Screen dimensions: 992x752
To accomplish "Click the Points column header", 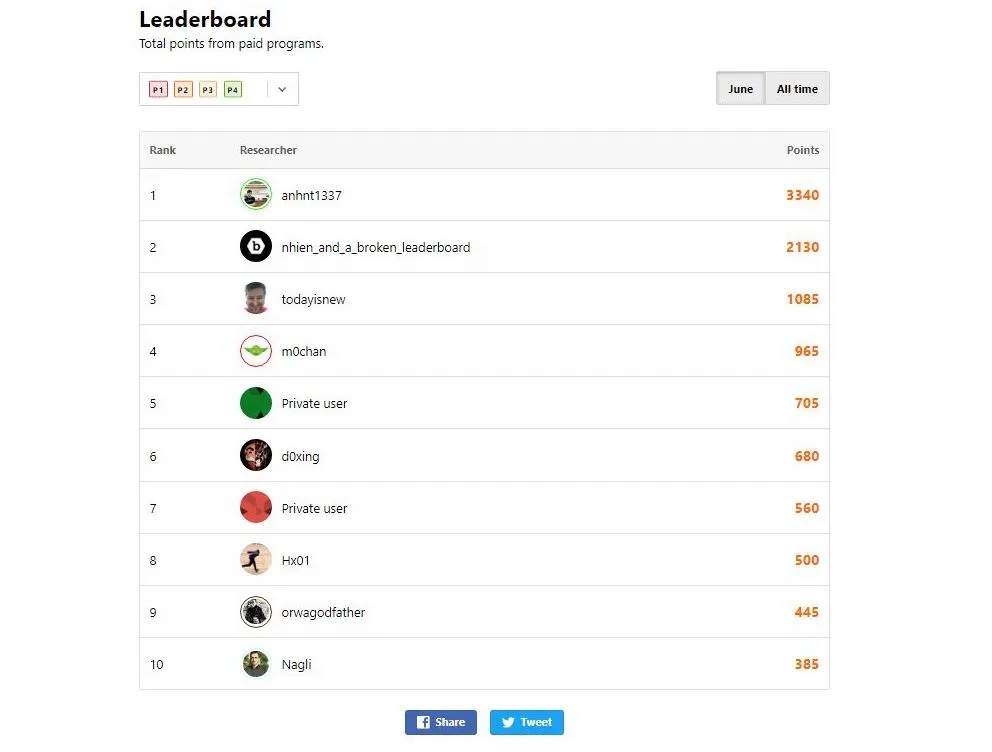I will coord(803,150).
